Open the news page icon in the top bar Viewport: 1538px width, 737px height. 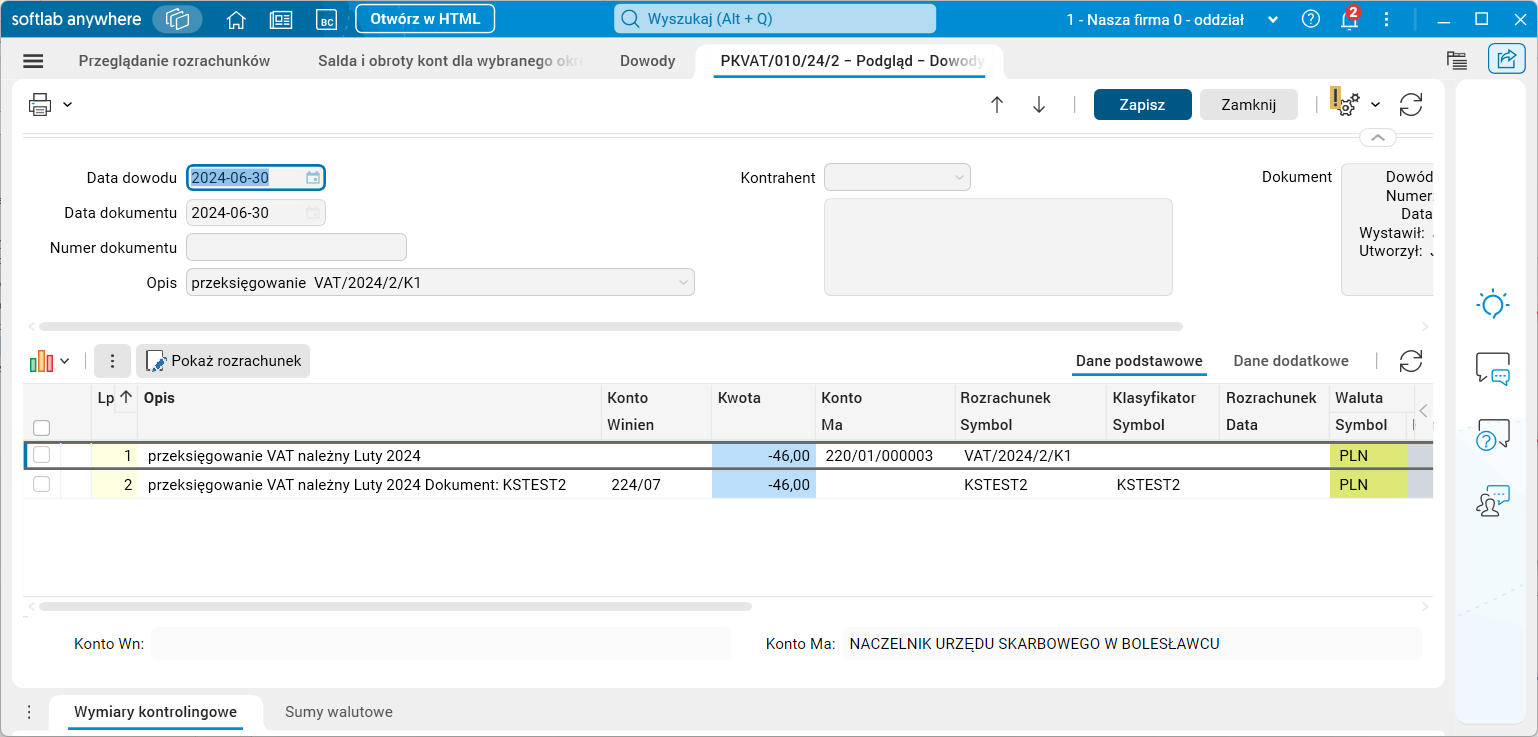tap(281, 19)
